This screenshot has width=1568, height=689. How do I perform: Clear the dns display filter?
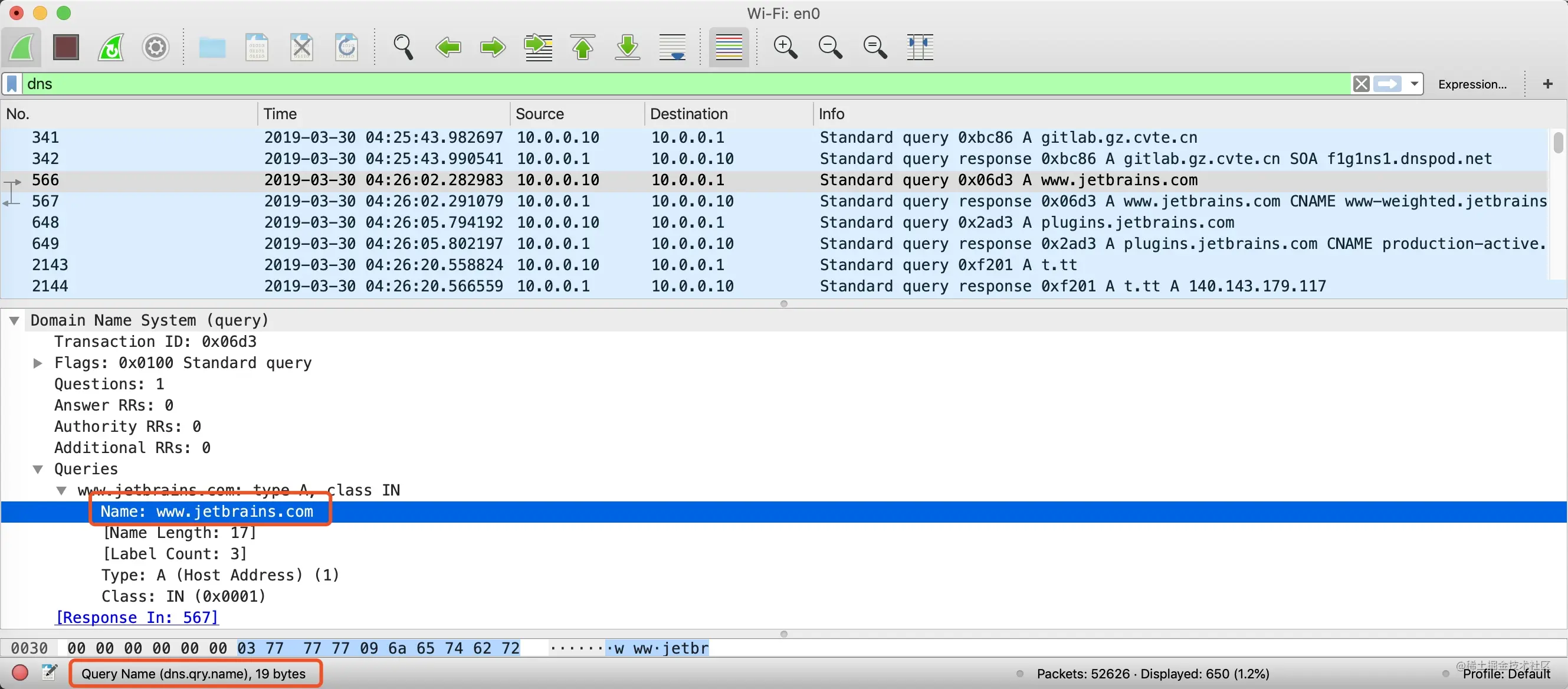pyautogui.click(x=1361, y=83)
